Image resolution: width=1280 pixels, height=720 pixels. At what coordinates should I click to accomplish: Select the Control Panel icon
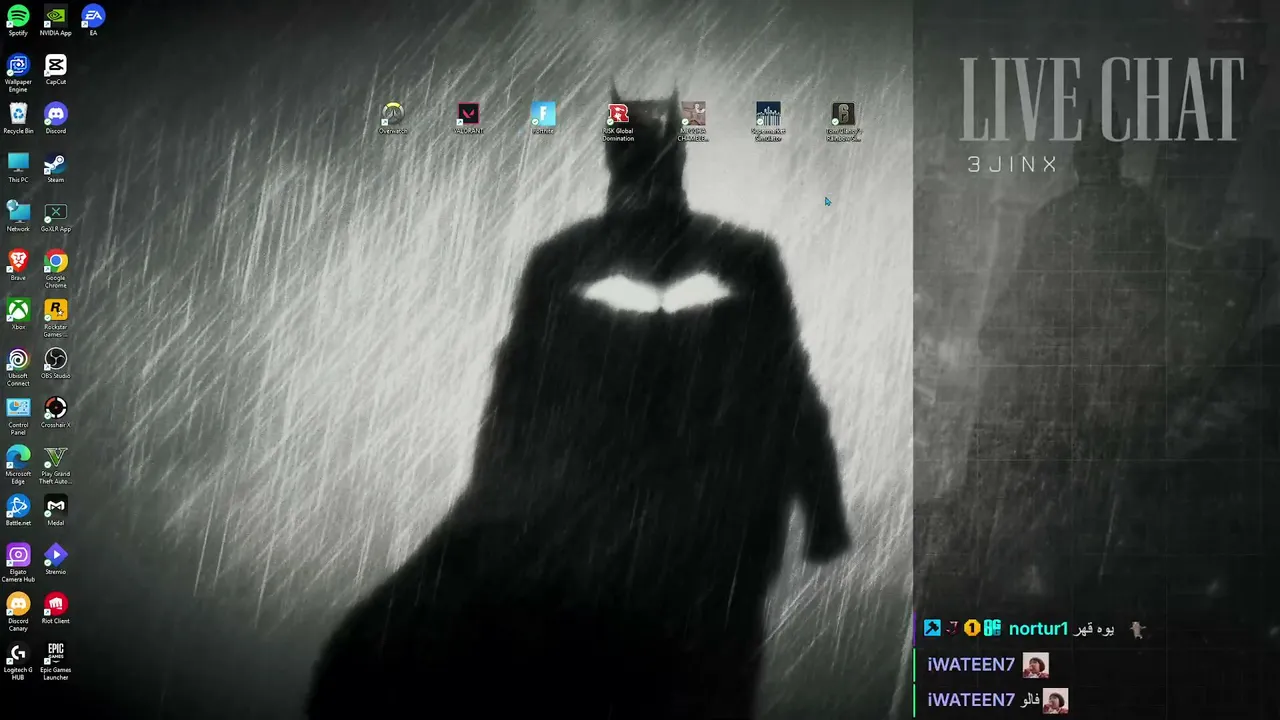point(18,417)
